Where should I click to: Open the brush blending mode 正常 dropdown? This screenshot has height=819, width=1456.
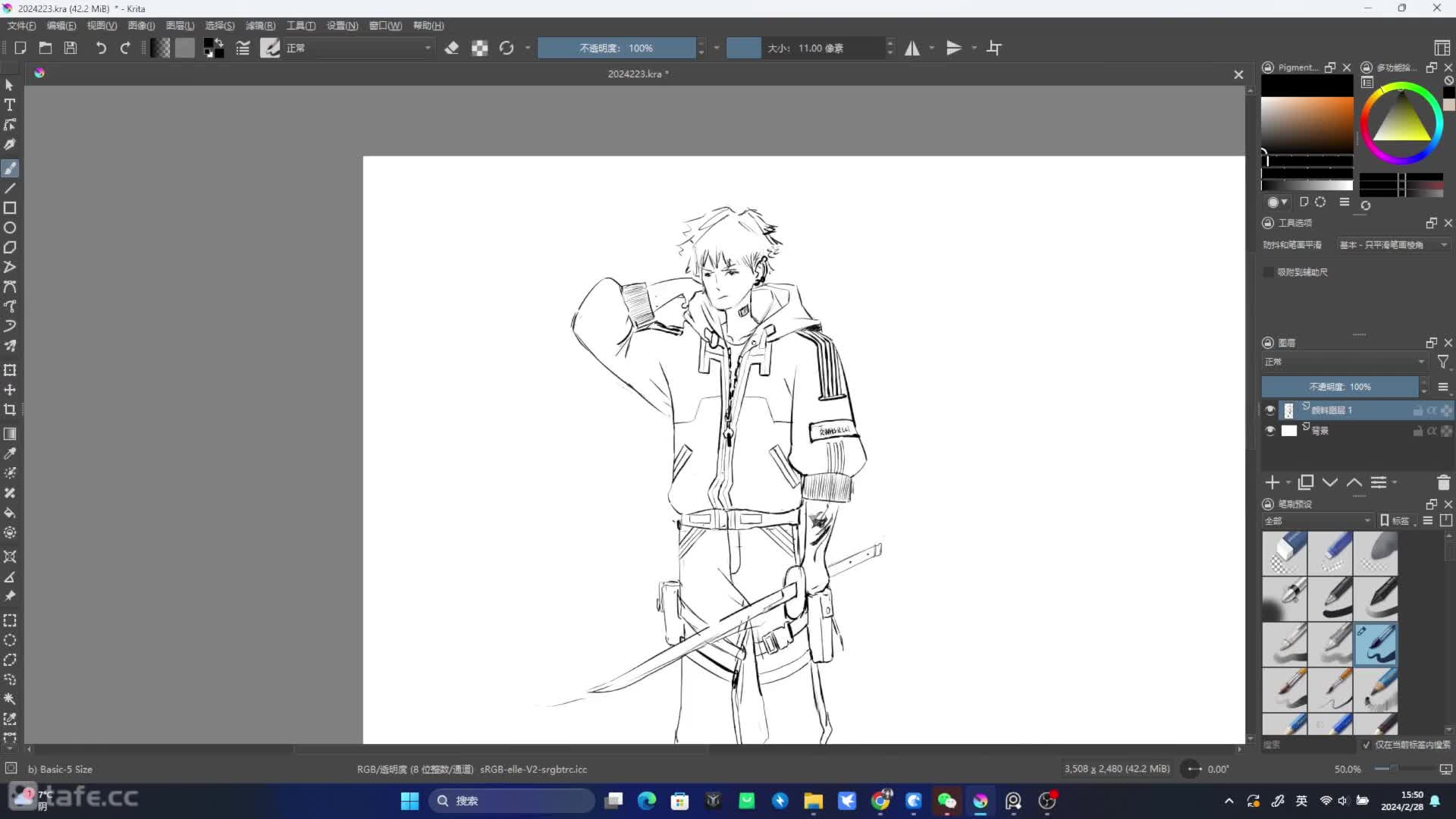point(359,48)
